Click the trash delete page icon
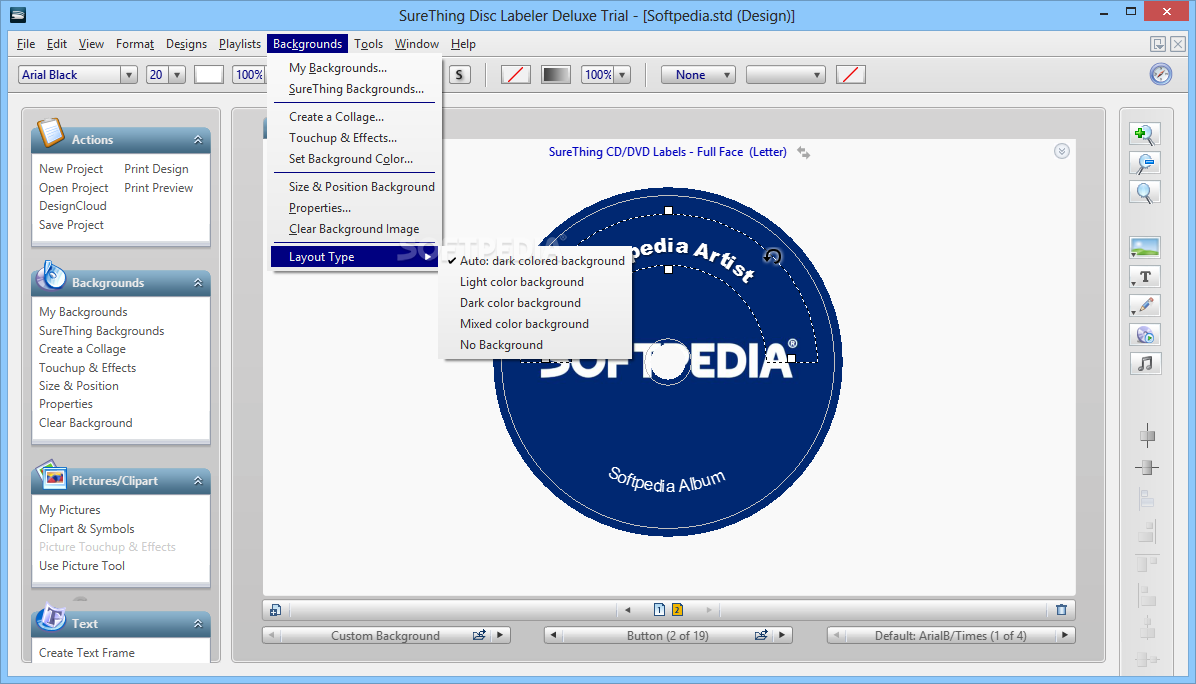 click(x=1061, y=610)
